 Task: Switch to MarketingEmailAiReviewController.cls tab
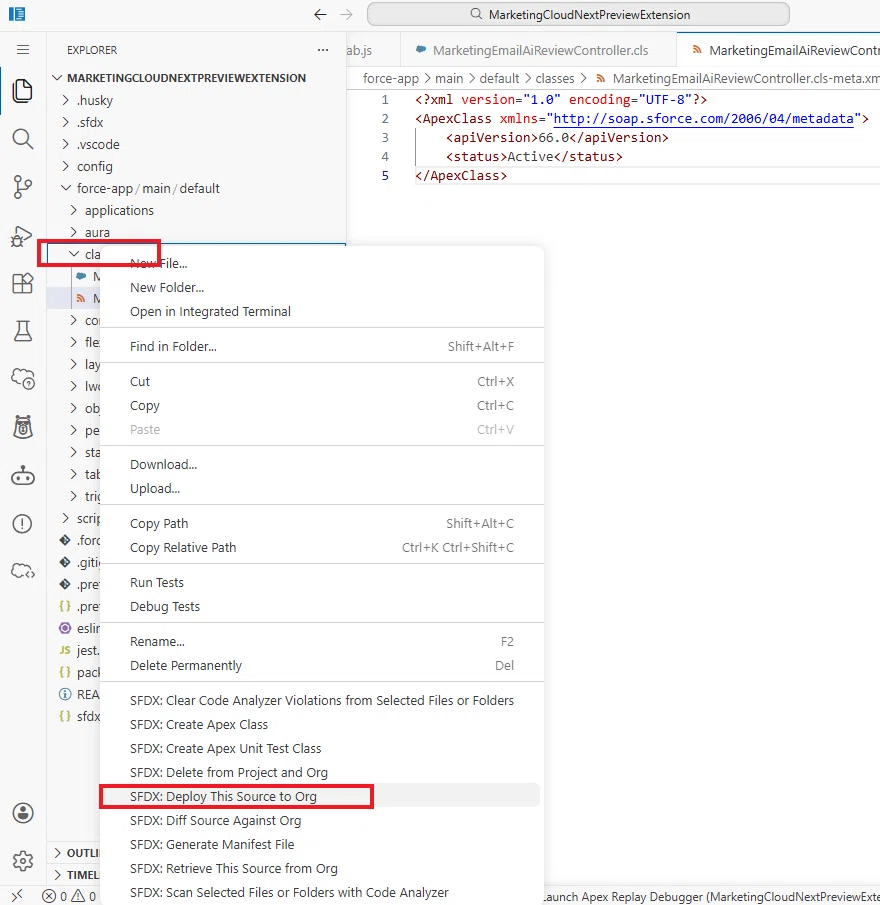[x=538, y=50]
